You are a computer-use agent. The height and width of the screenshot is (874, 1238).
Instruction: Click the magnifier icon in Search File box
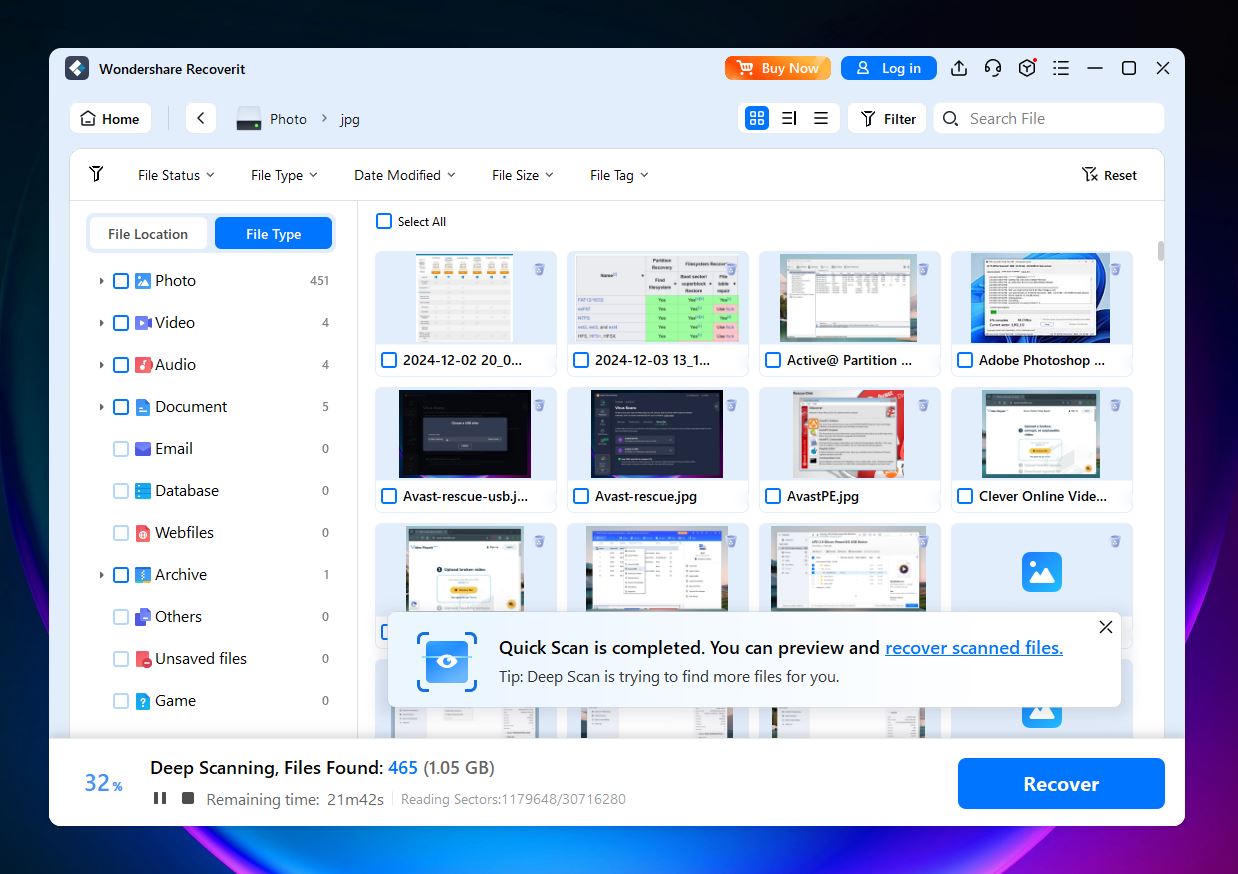coord(951,118)
